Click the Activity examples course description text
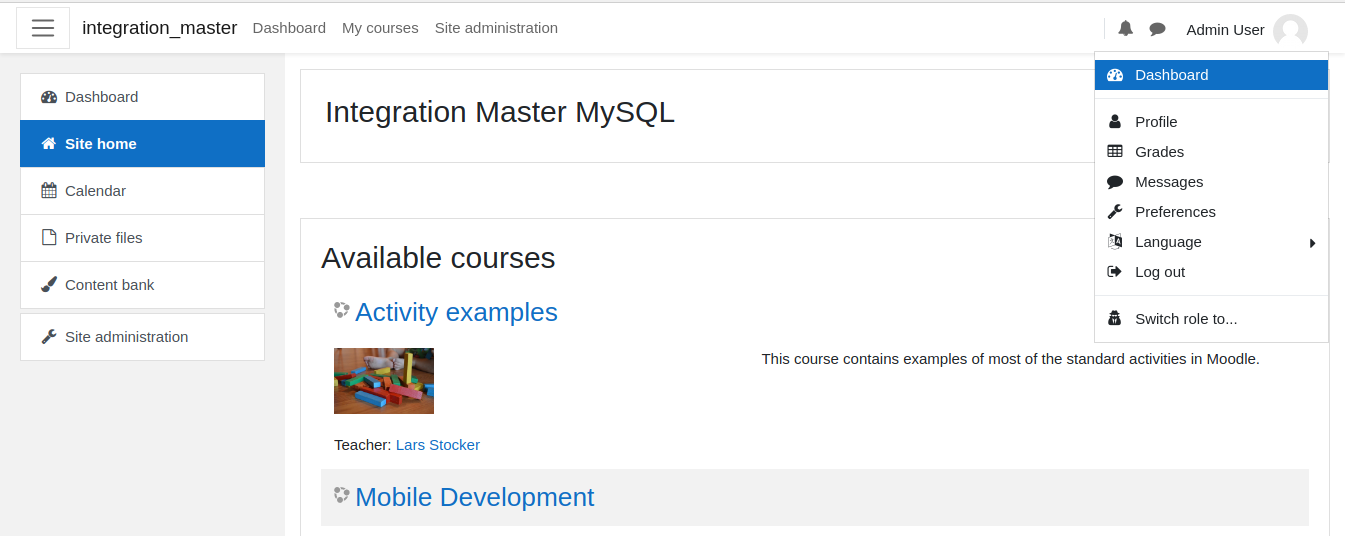The height and width of the screenshot is (536, 1345). tap(1010, 359)
